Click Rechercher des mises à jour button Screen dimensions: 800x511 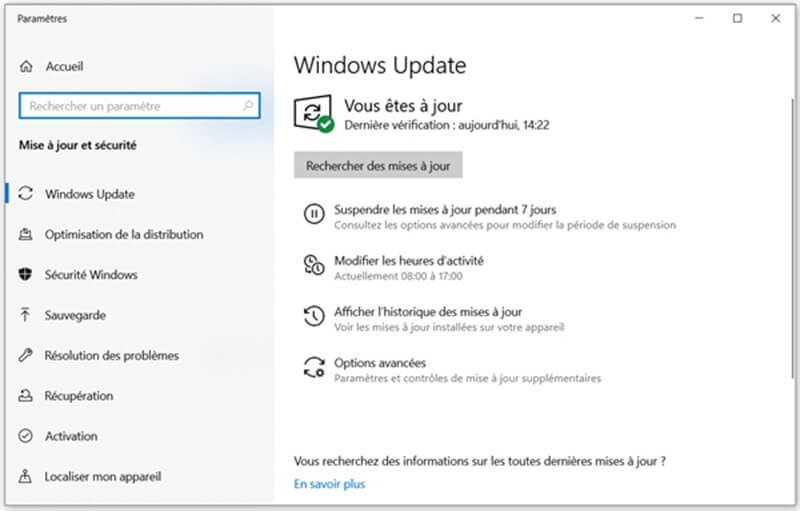coord(378,165)
